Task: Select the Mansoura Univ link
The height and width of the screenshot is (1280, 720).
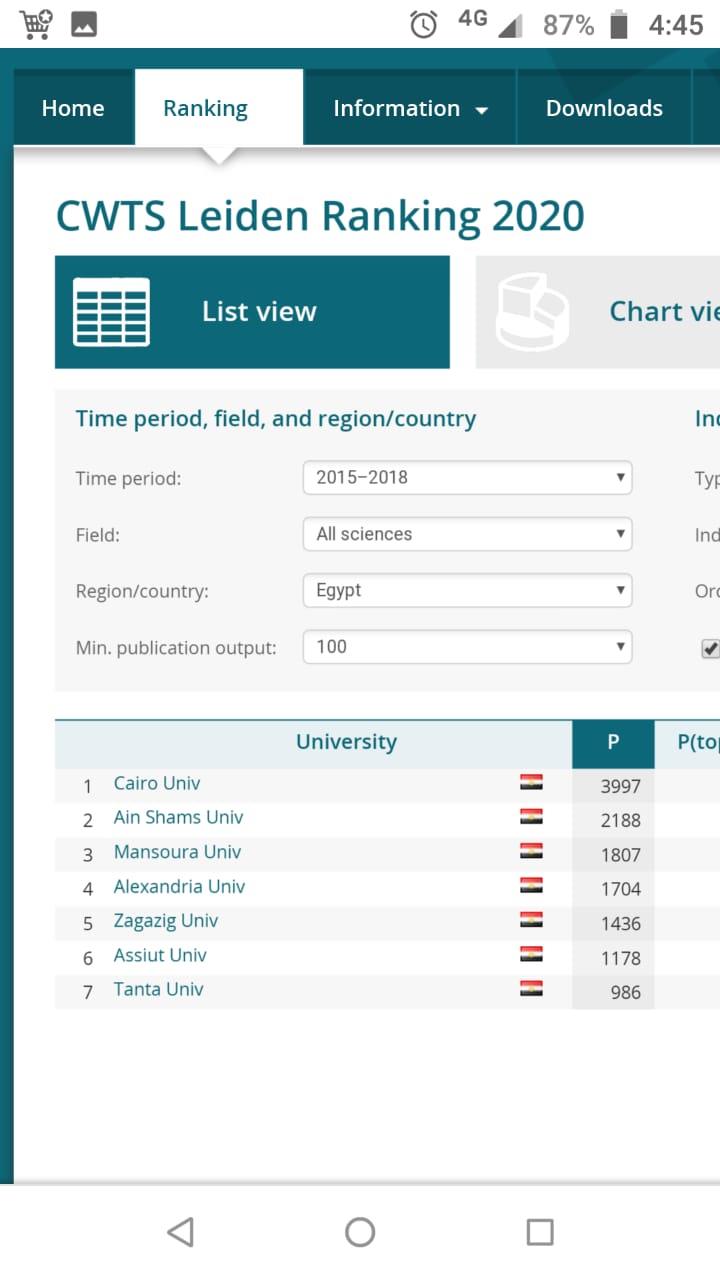Action: pos(176,852)
